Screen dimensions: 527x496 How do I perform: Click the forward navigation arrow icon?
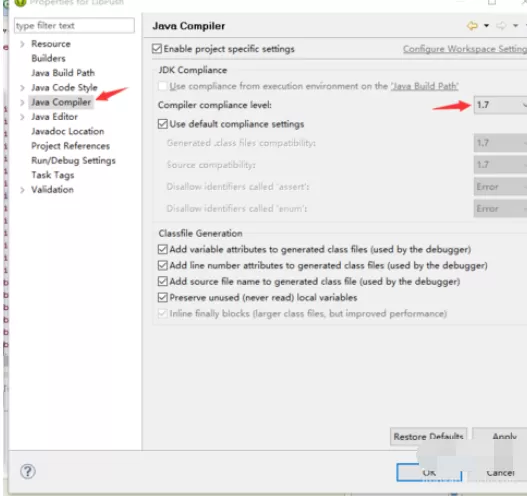[501, 26]
